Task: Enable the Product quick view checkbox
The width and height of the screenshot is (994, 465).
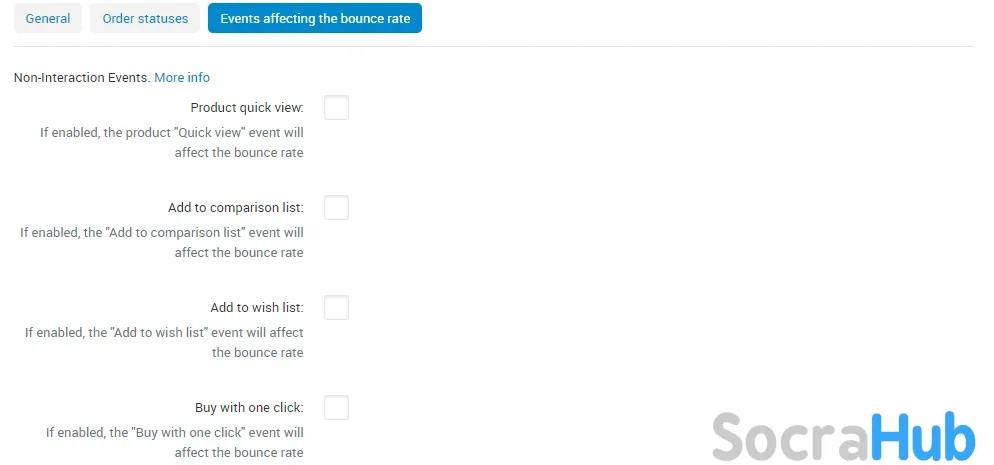Action: tap(337, 108)
